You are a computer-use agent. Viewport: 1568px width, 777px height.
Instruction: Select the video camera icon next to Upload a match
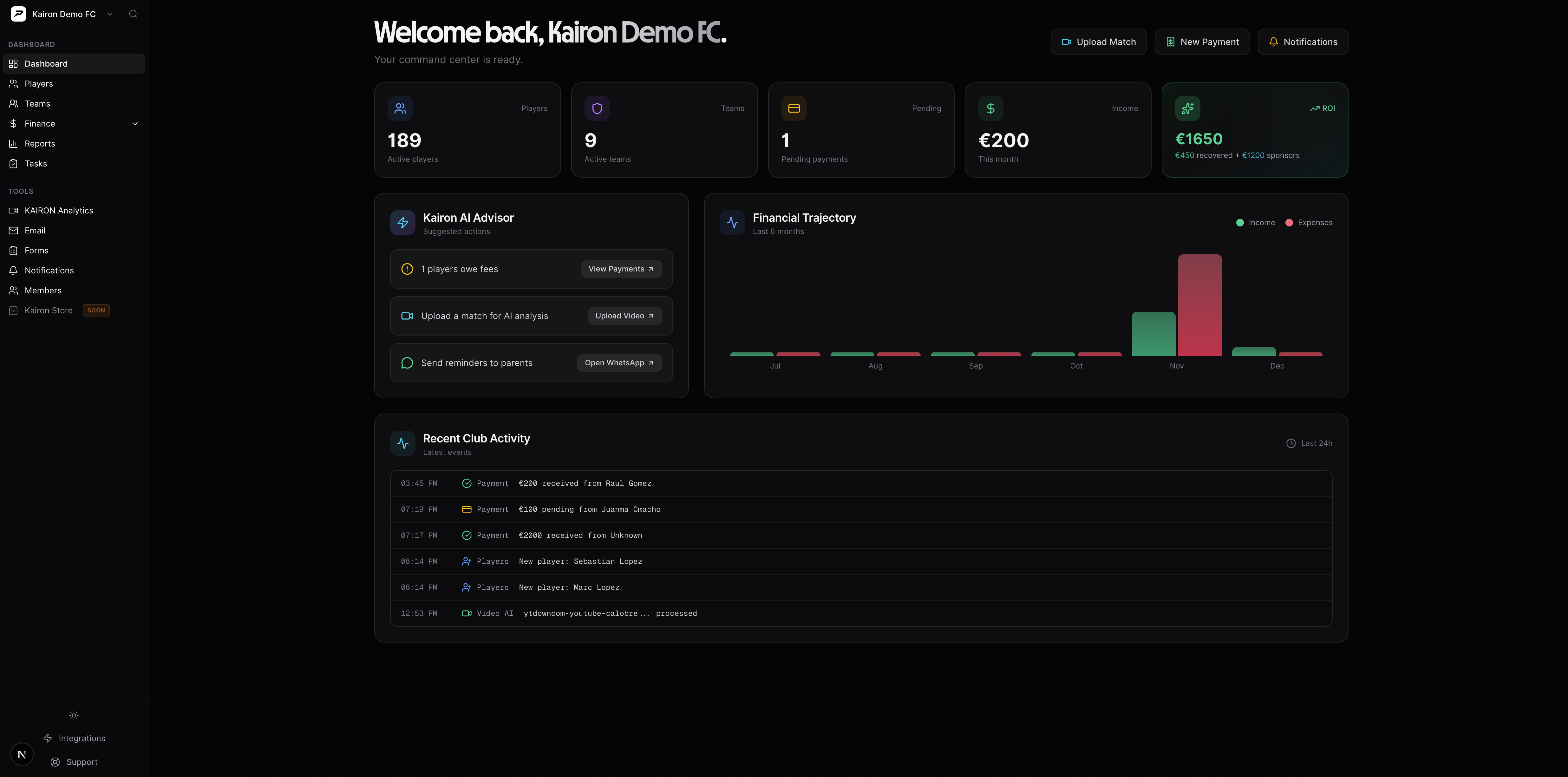pos(407,316)
